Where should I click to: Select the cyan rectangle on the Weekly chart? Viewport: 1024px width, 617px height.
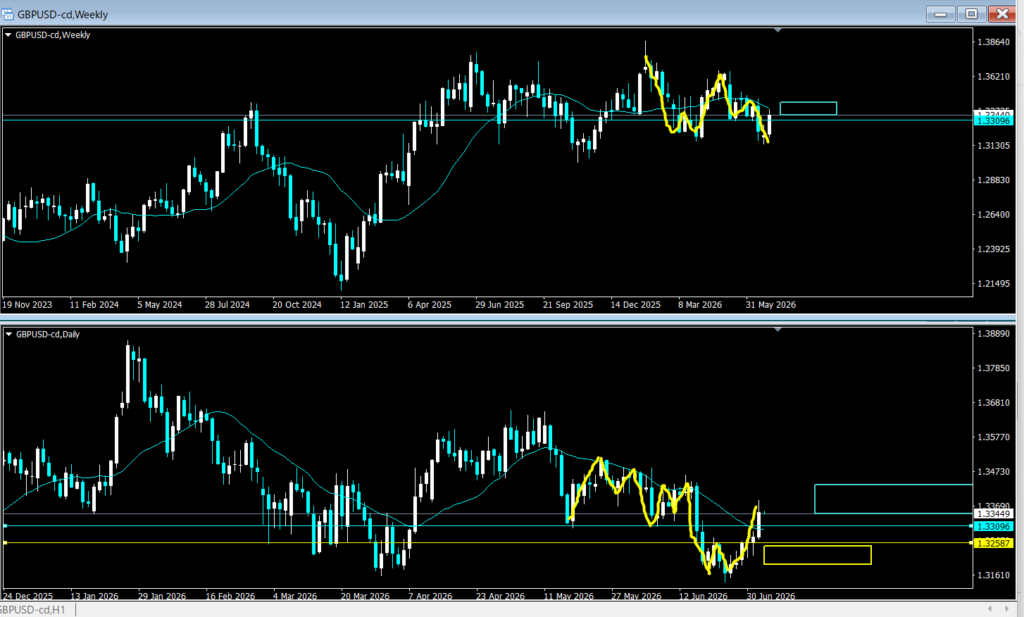pos(808,108)
